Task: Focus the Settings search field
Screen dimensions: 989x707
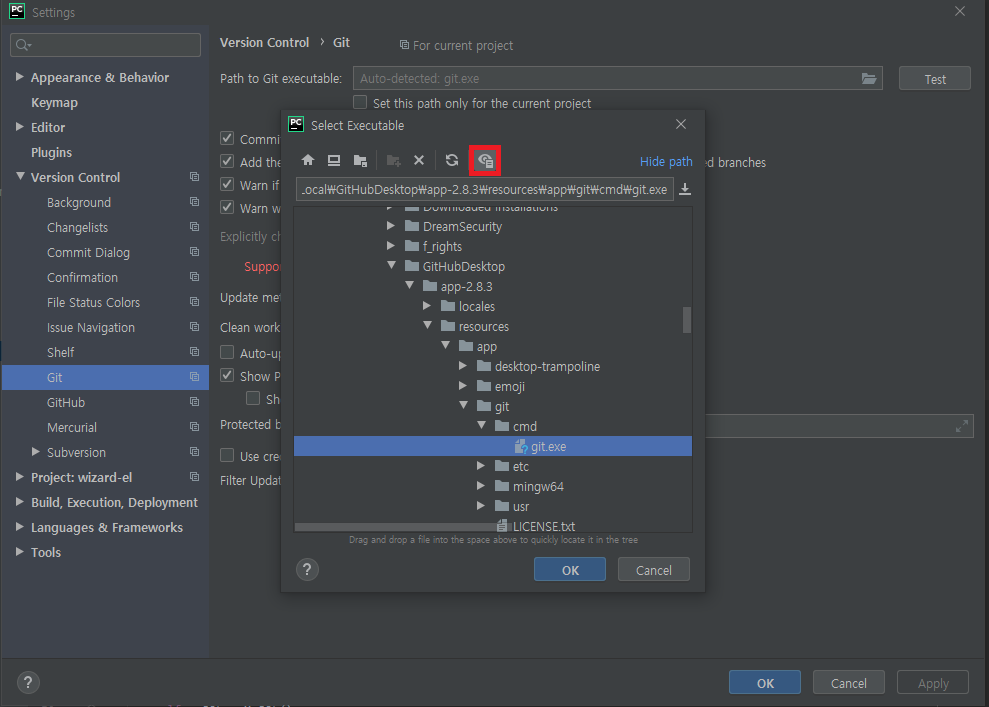Action: [x=105, y=45]
